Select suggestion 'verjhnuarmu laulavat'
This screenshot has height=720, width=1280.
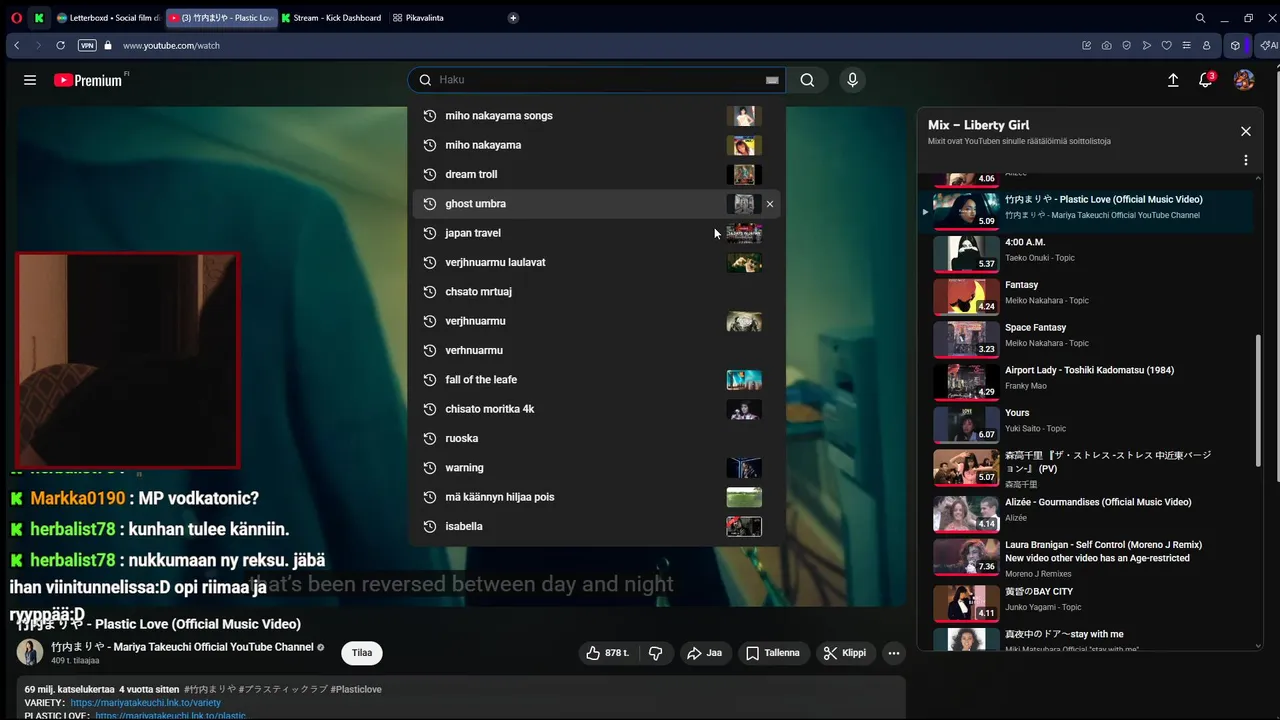(x=596, y=262)
